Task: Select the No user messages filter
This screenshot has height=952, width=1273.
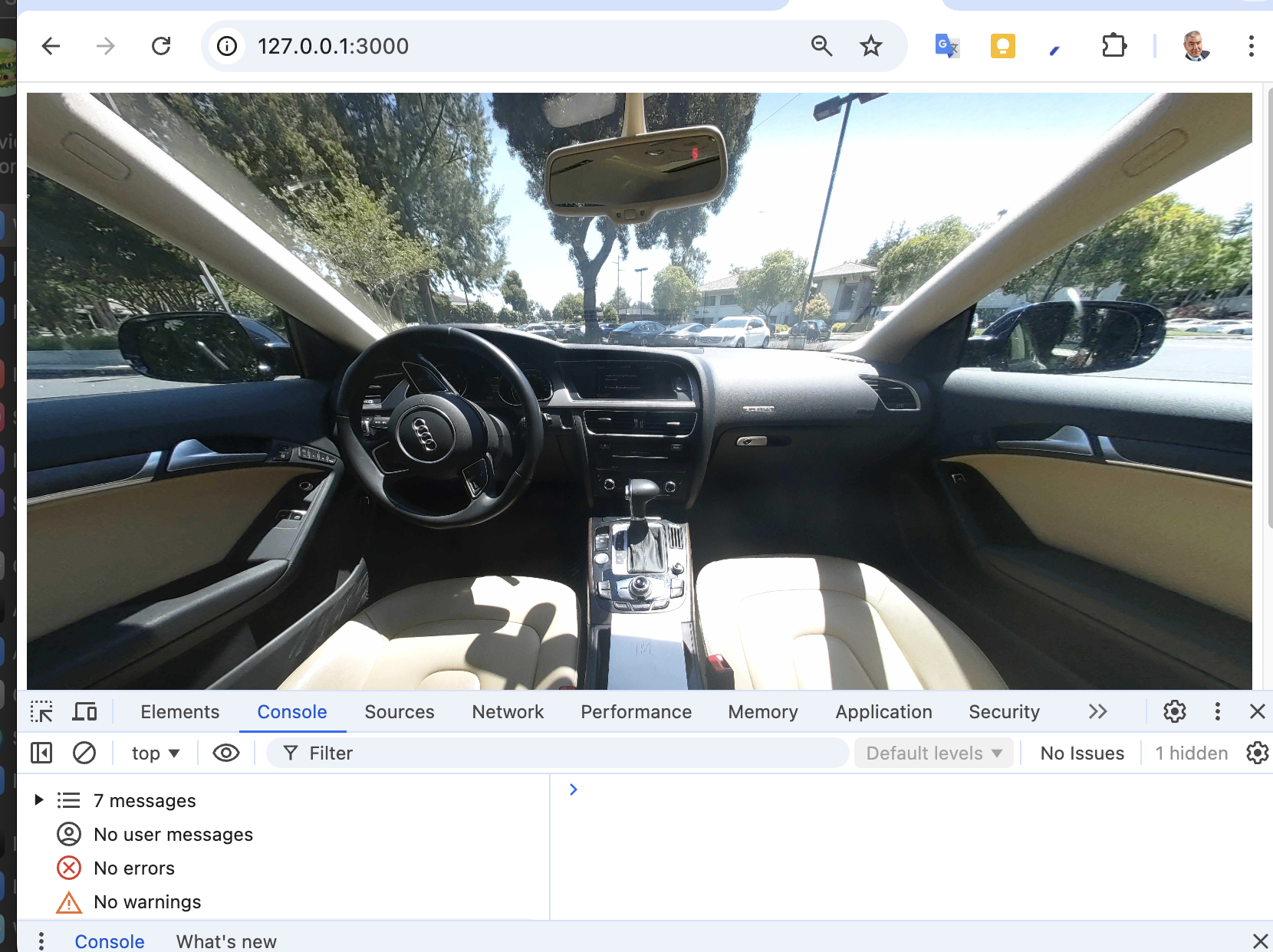Action: coord(284,835)
